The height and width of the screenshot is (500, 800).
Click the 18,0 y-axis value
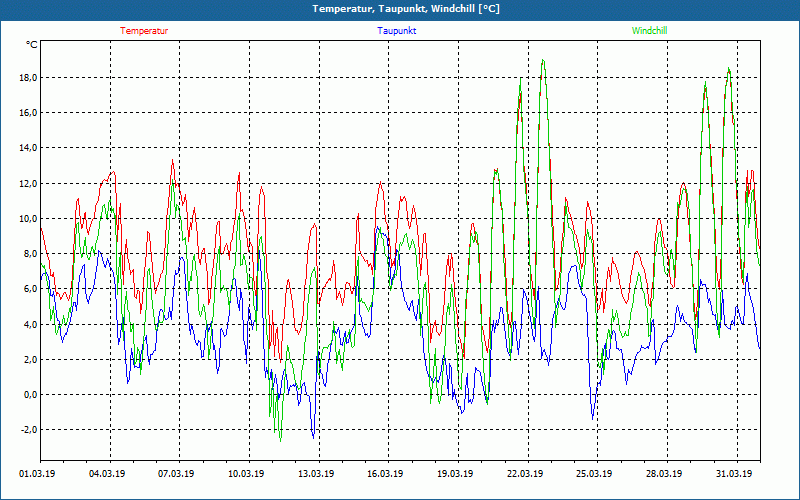(28, 78)
